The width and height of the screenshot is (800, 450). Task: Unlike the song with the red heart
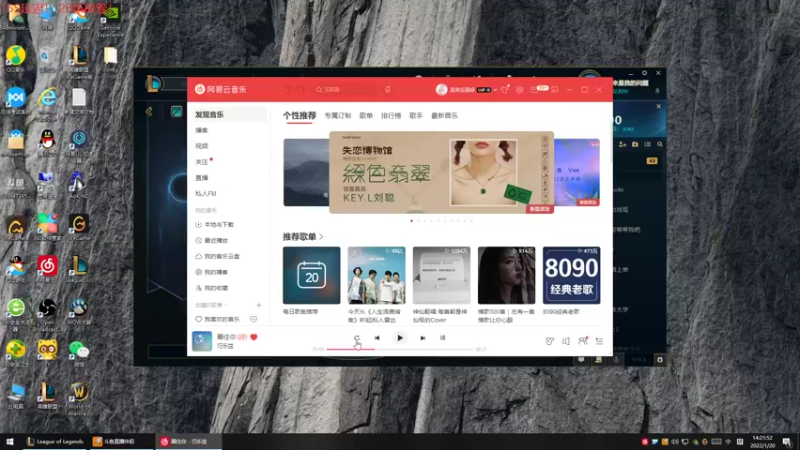tap(254, 337)
